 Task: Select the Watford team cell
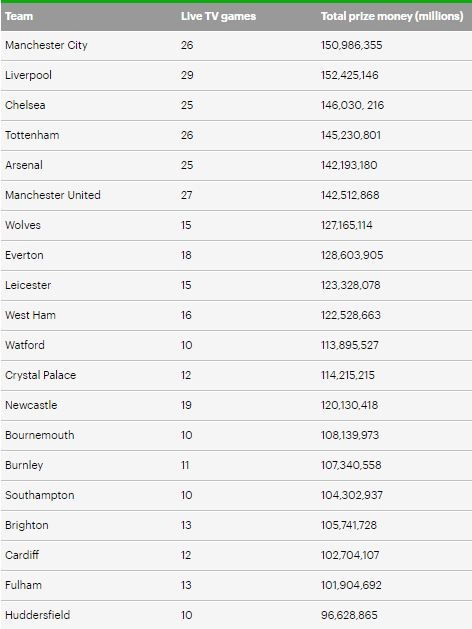(x=25, y=345)
